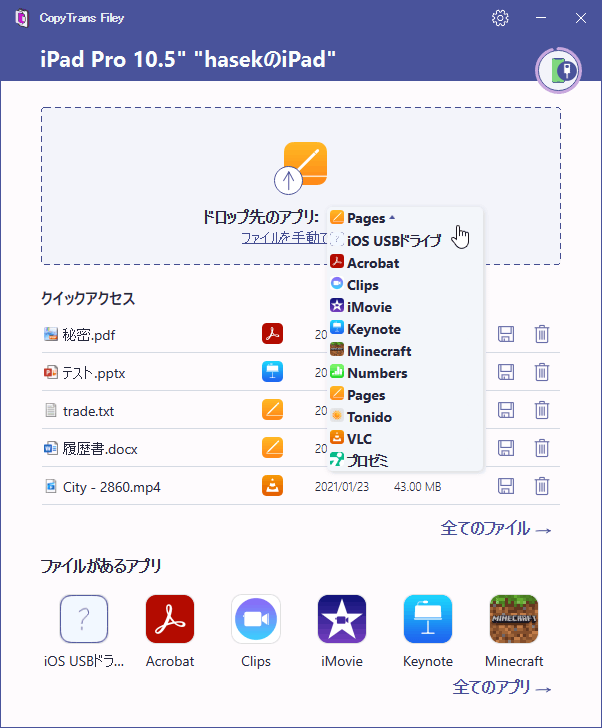The height and width of the screenshot is (728, 602).
Task: Click the large Pages upload icon in drop zone
Action: click(300, 168)
